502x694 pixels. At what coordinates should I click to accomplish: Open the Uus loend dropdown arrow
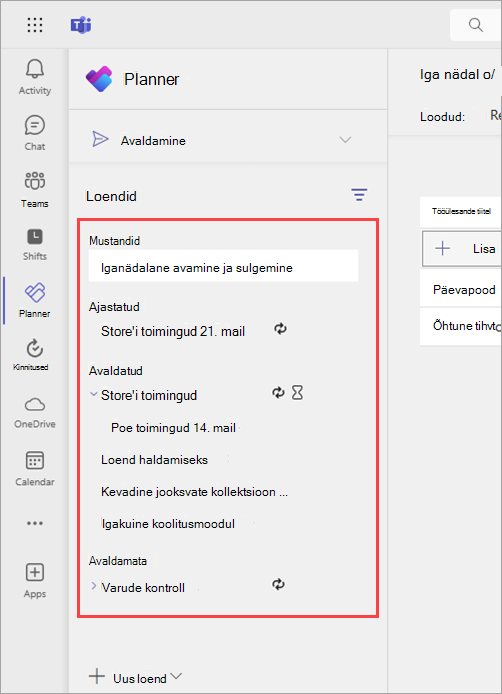point(176,676)
